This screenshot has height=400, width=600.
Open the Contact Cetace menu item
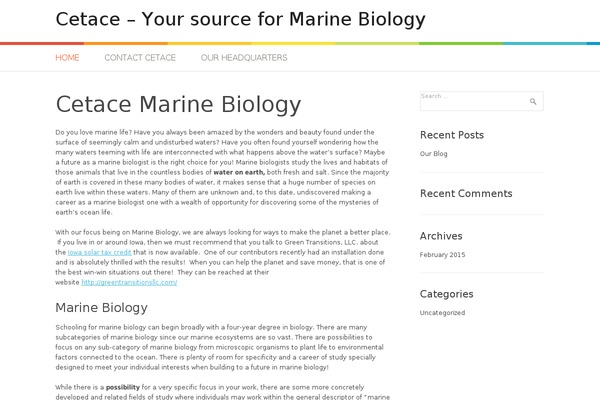tap(140, 58)
